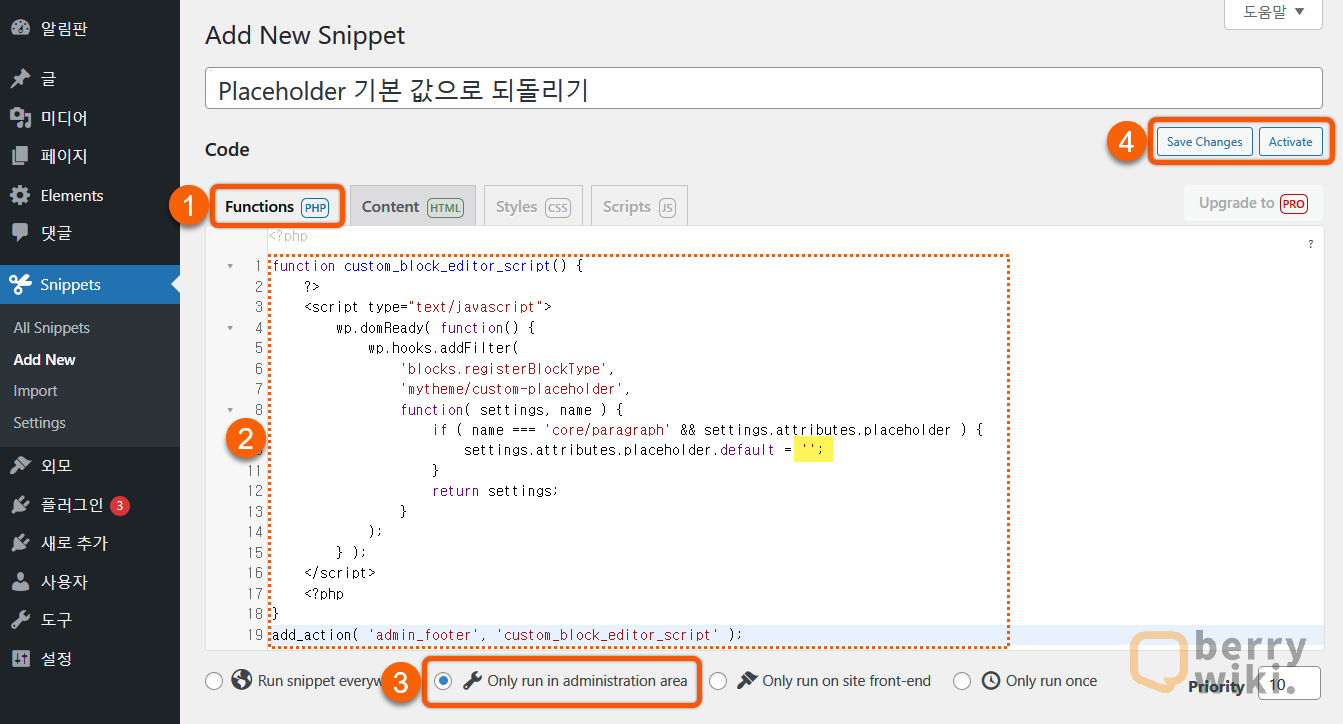This screenshot has height=724, width=1343.
Task: Click the PRO badge next to Upgrade
Action: pos(1294,203)
